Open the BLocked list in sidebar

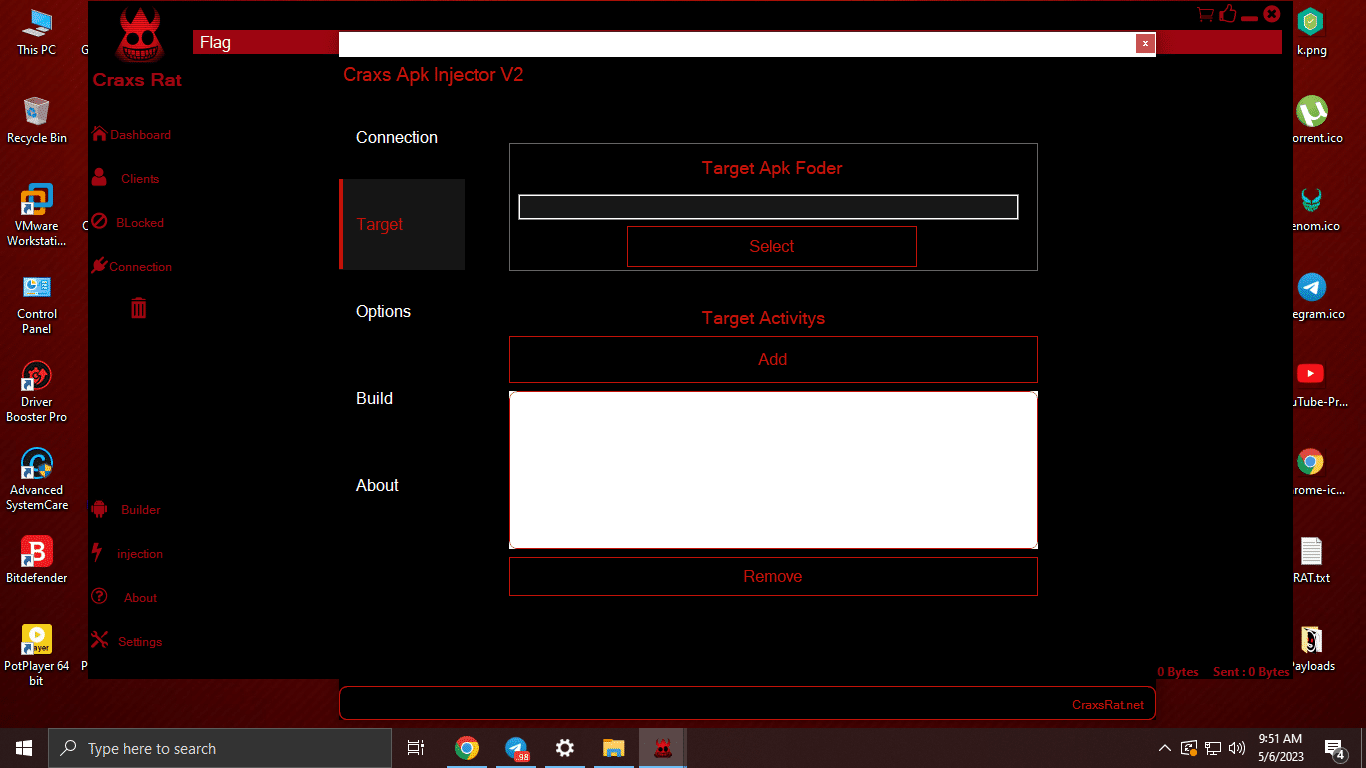128,222
